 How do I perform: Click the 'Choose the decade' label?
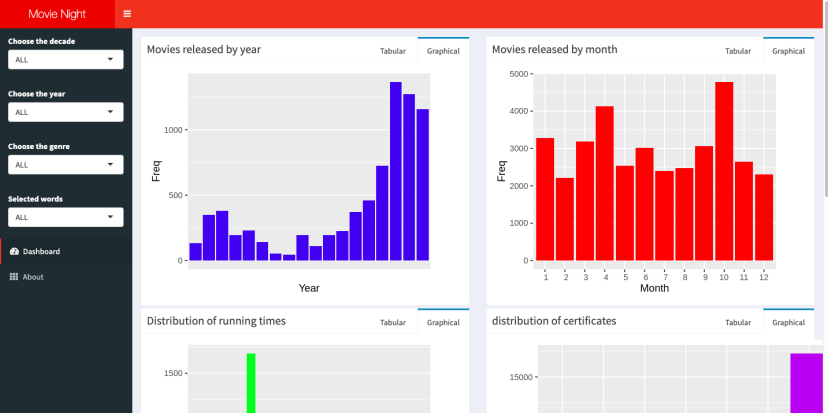click(42, 41)
